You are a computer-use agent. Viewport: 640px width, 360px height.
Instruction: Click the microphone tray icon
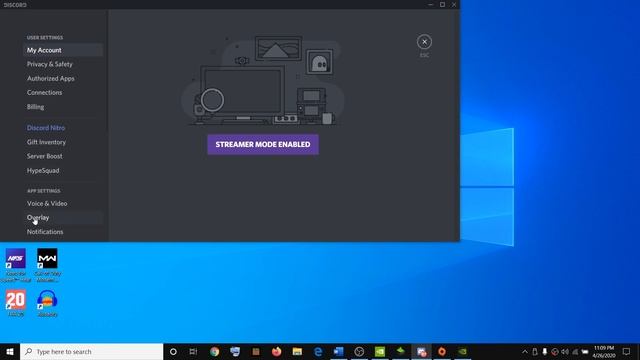coord(544,351)
